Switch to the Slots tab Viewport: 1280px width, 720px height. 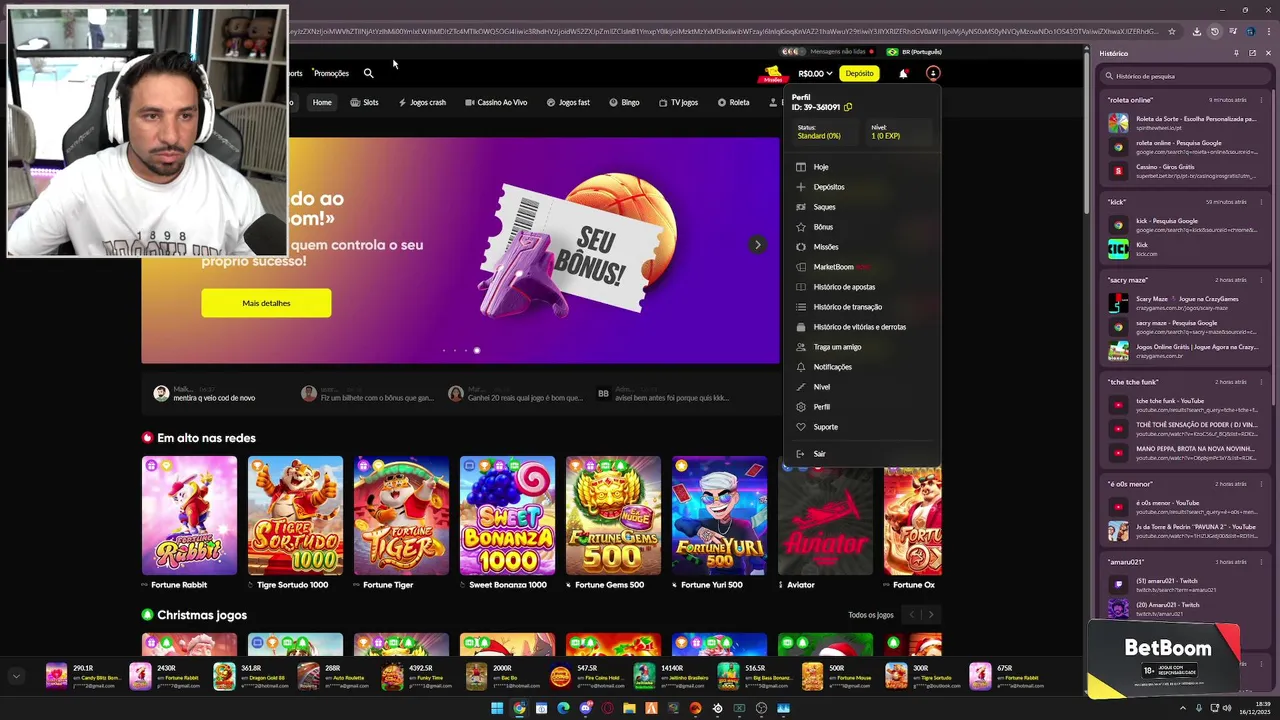coord(364,102)
